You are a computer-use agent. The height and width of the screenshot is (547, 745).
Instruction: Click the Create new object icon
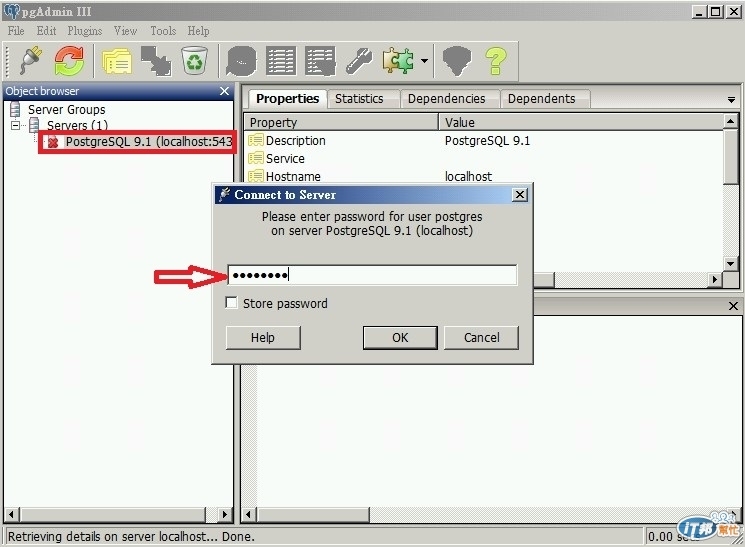click(156, 60)
